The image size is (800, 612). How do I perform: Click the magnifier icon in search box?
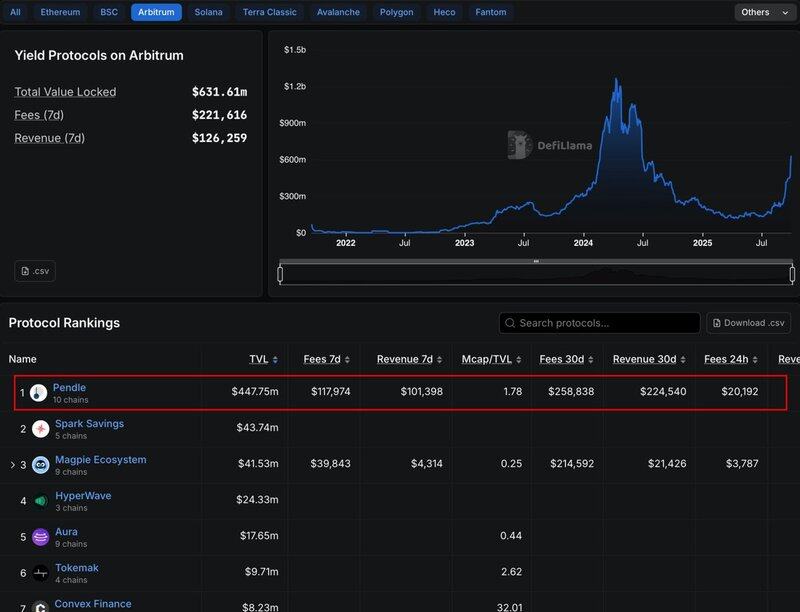tap(510, 323)
